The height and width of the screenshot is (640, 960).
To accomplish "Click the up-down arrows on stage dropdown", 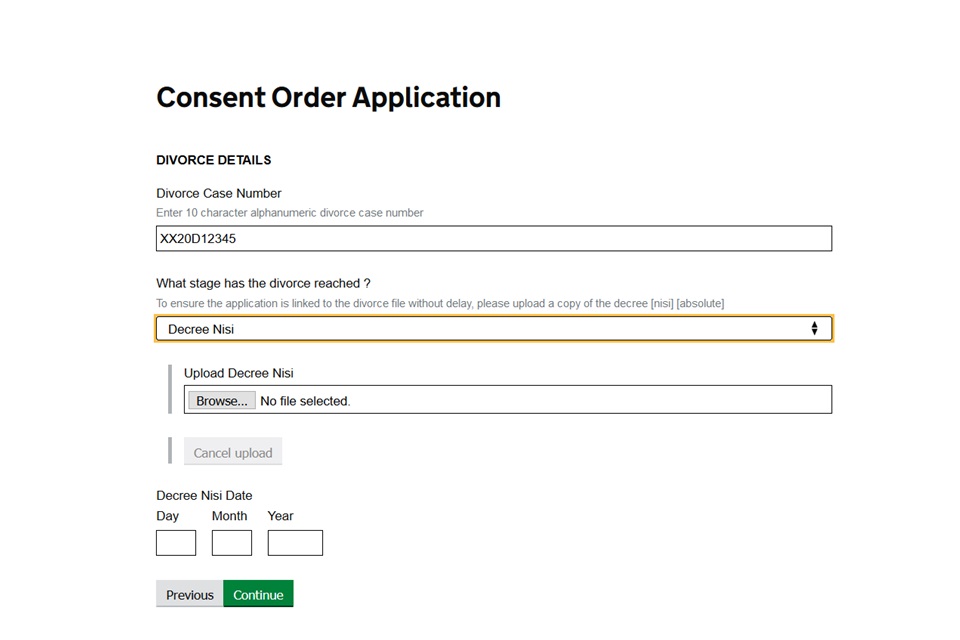I will pyautogui.click(x=814, y=329).
